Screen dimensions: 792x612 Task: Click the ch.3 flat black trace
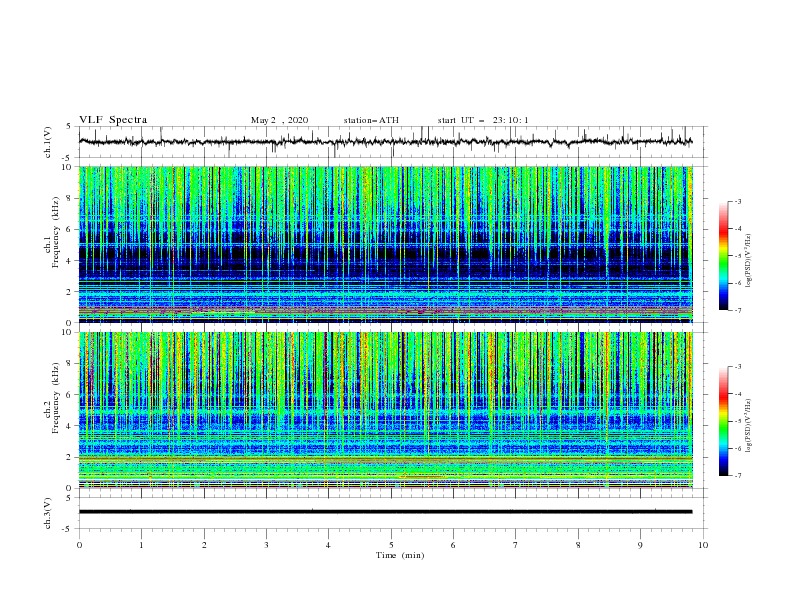[385, 512]
